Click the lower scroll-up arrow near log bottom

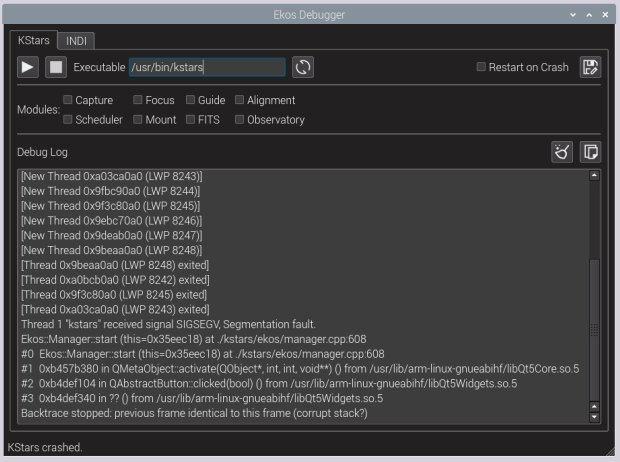coord(594,407)
